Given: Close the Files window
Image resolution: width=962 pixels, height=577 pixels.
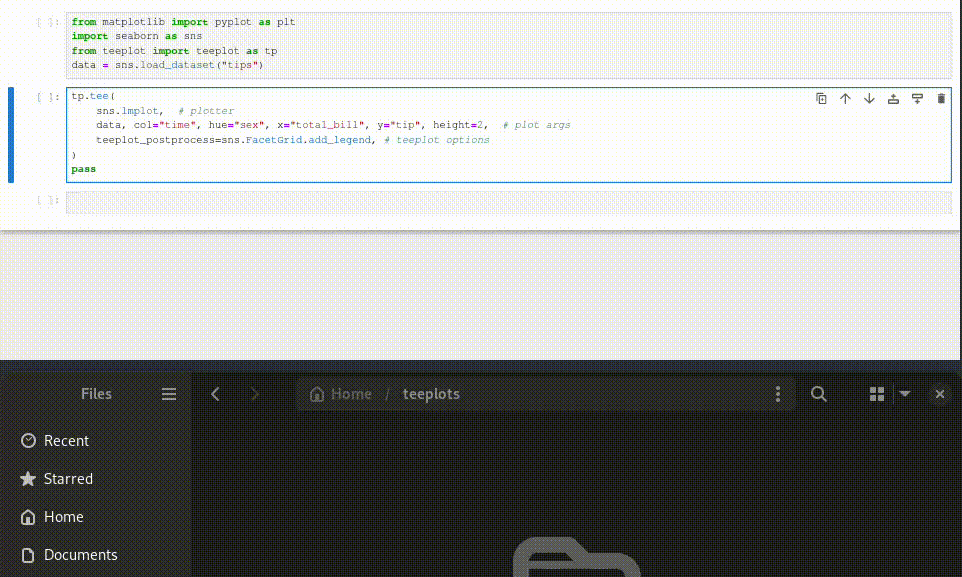Looking at the screenshot, I should point(939,394).
